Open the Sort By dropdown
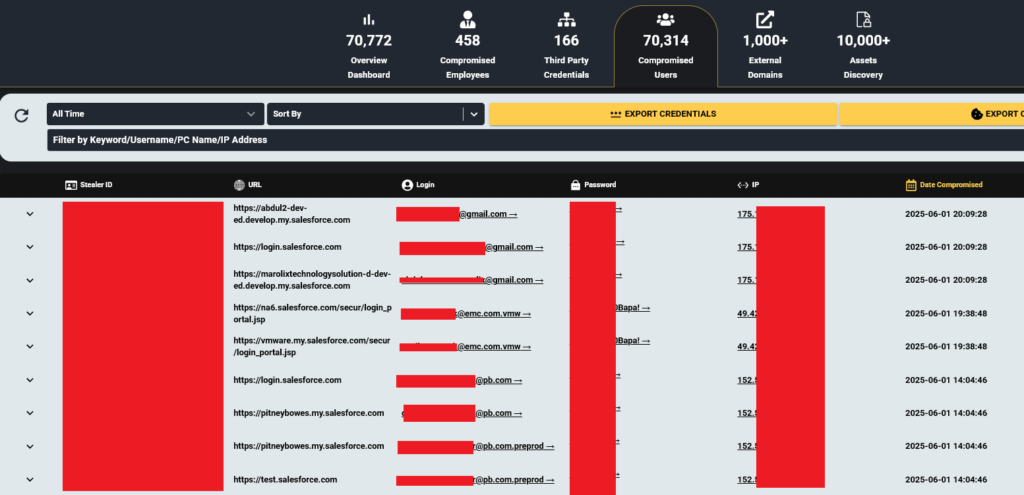Image resolution: width=1024 pixels, height=495 pixels. tap(376, 114)
